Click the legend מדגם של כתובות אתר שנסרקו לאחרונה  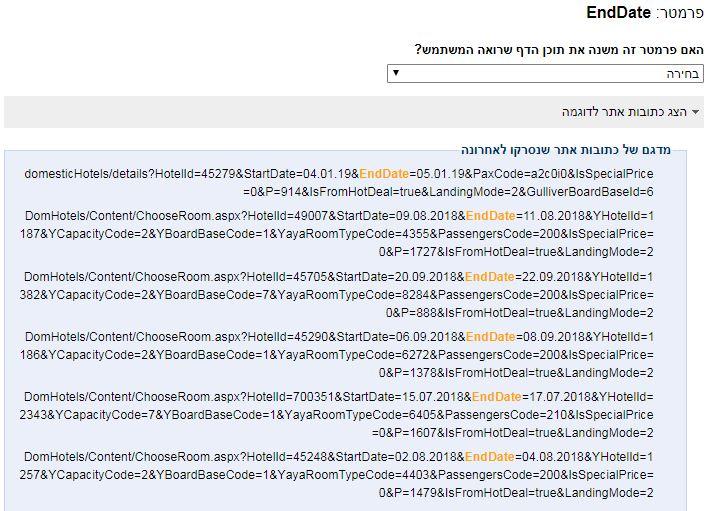pos(566,150)
